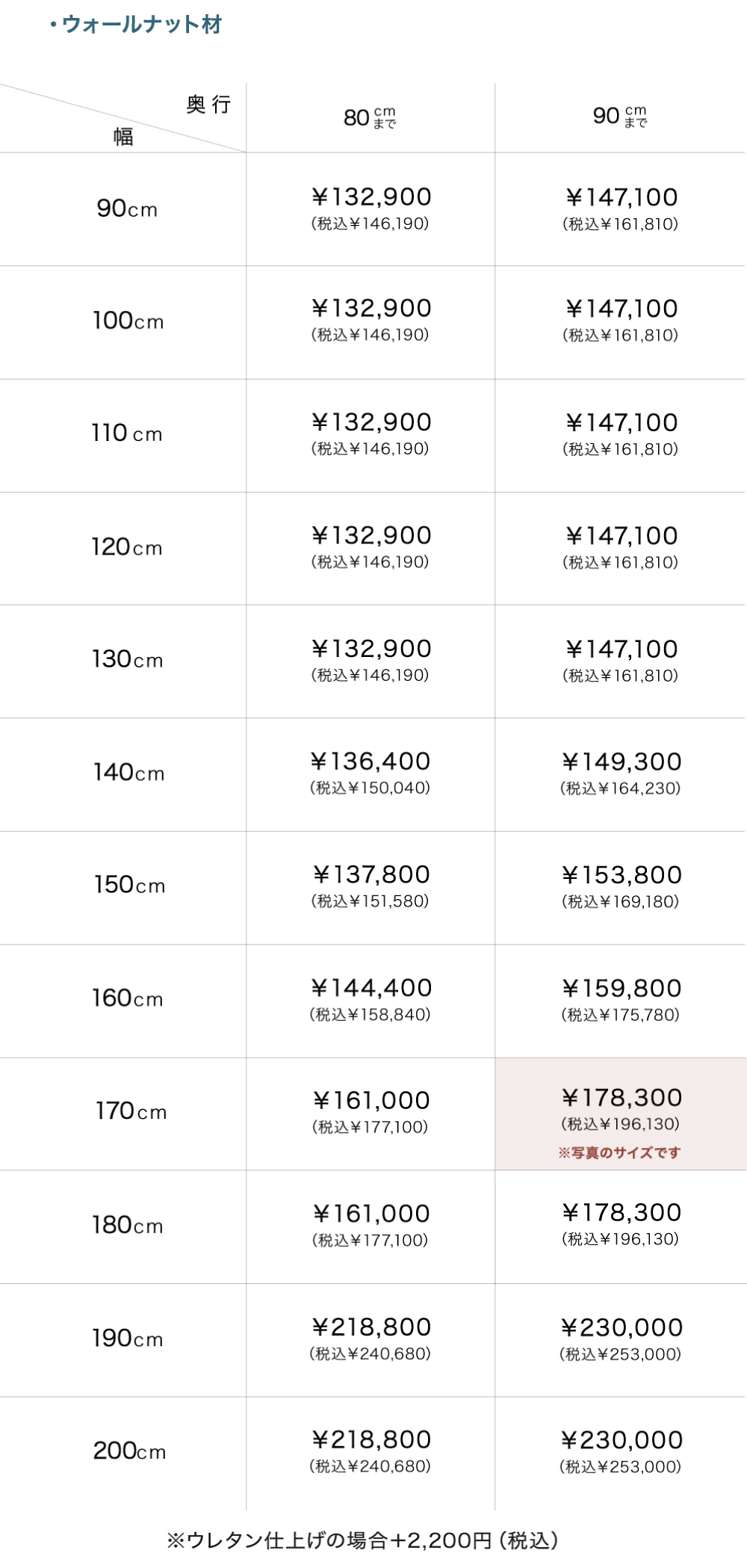
Task: Select the ¥136,400 price cell
Action: 371,762
